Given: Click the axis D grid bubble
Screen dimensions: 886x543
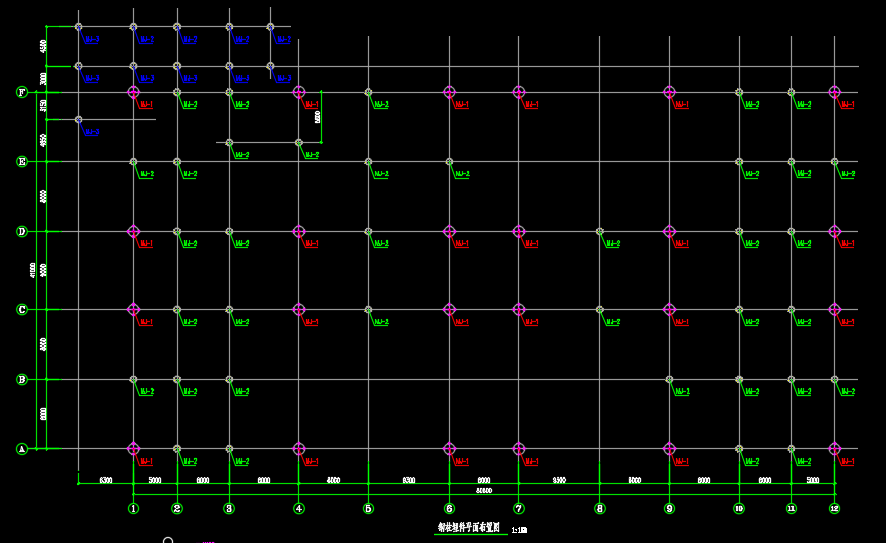Looking at the screenshot, I should (x=21, y=231).
